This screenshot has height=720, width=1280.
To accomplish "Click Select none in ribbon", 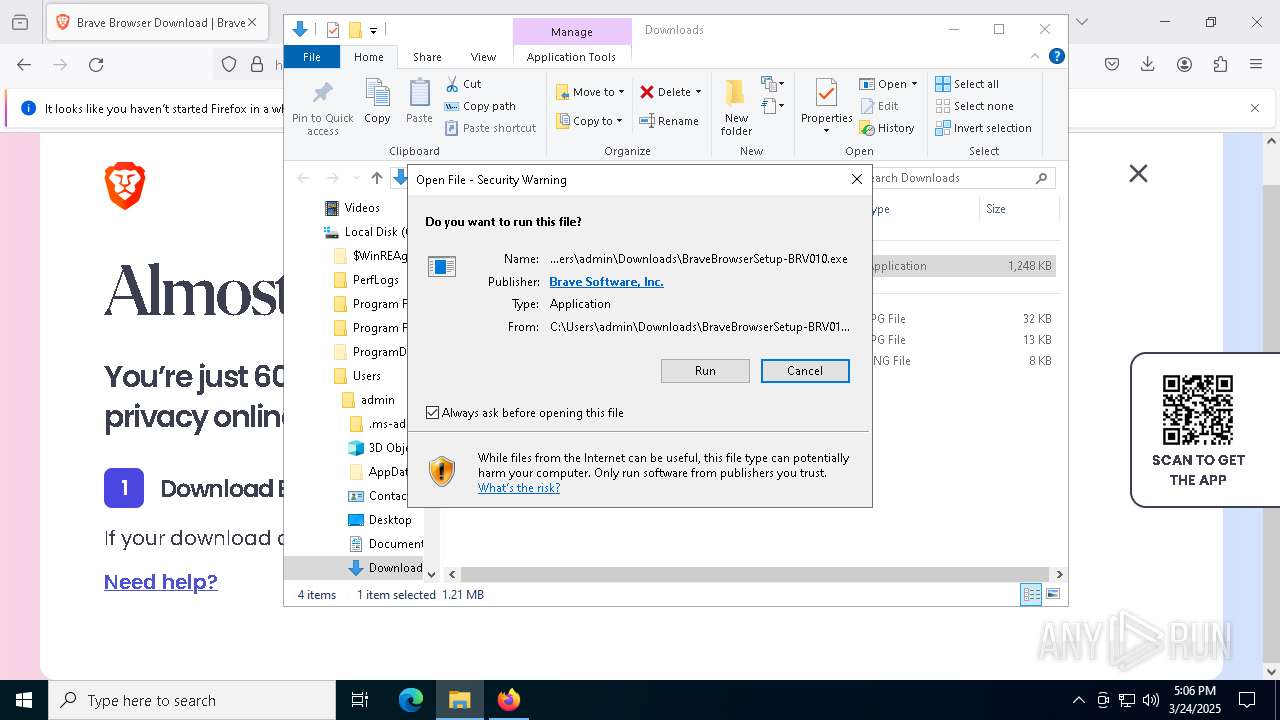I will coord(975,106).
